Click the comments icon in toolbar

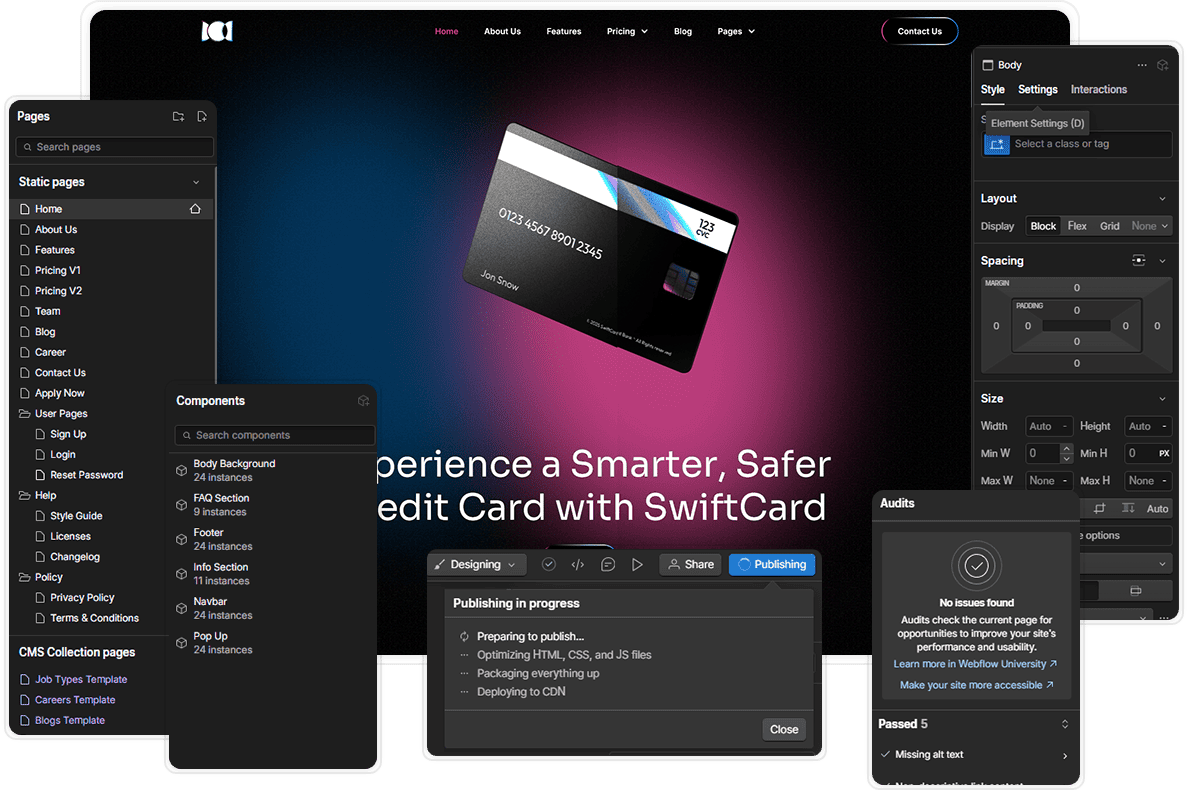coord(608,565)
